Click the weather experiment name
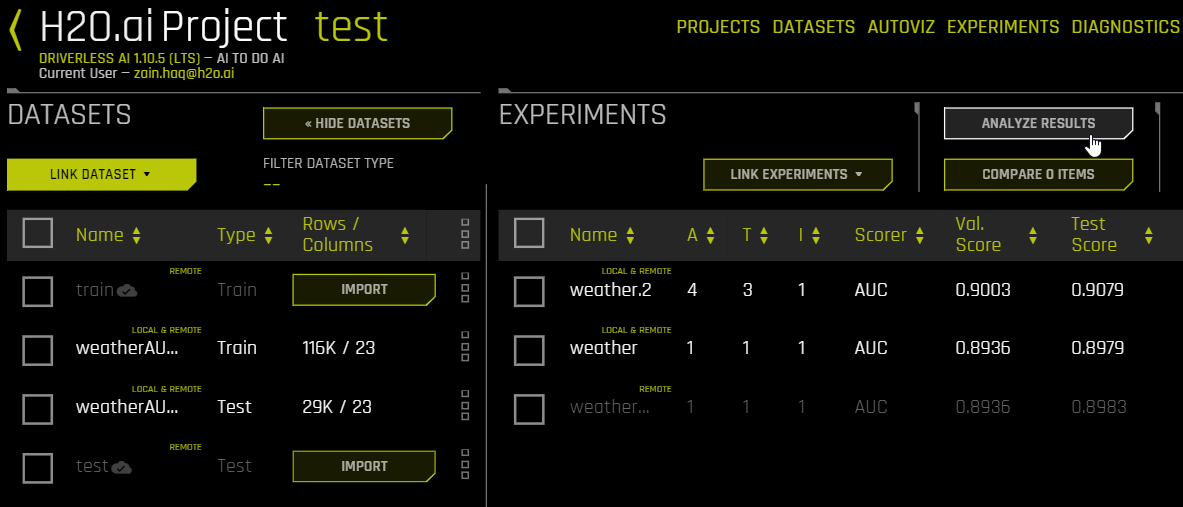Image resolution: width=1183 pixels, height=507 pixels. point(604,348)
